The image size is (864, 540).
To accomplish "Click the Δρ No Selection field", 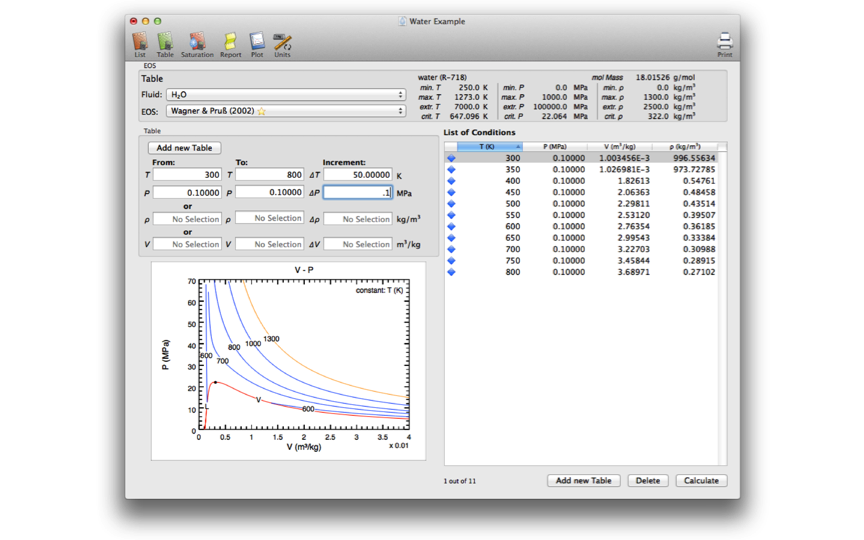I will click(x=358, y=219).
